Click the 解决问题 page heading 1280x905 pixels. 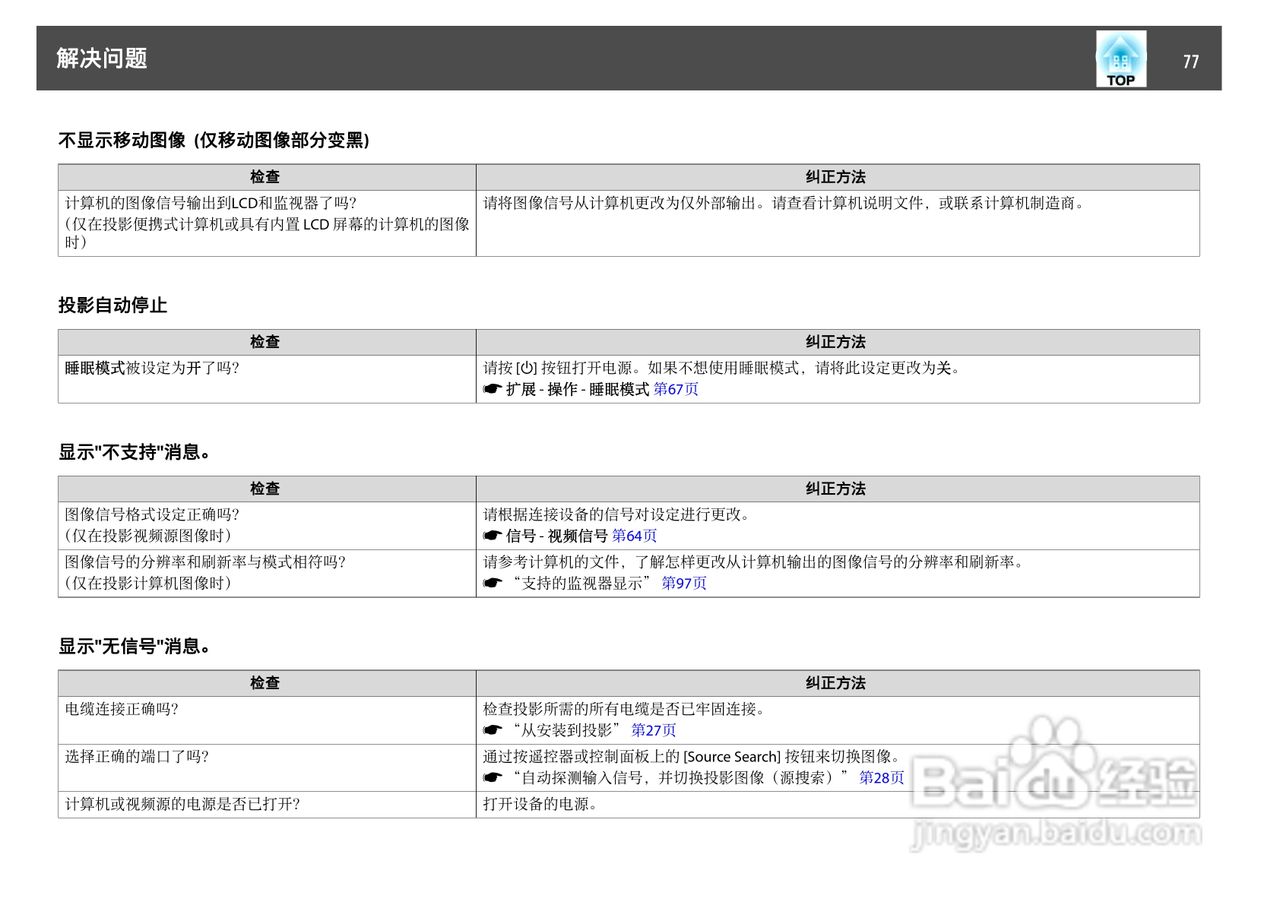(x=102, y=58)
